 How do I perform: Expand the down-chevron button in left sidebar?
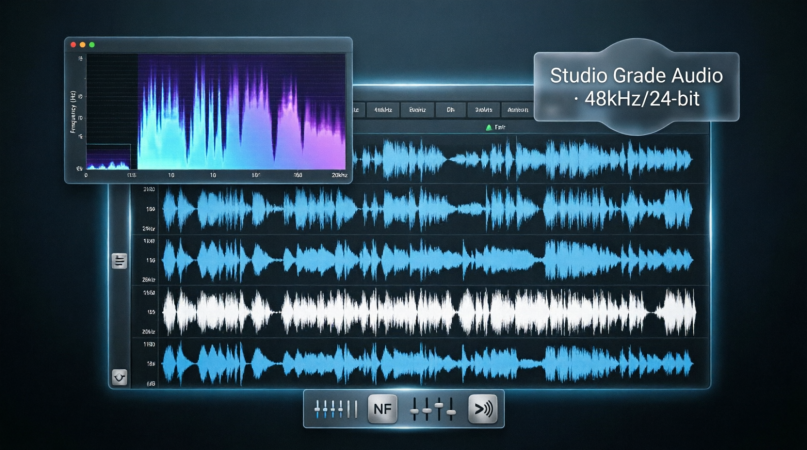click(x=119, y=377)
